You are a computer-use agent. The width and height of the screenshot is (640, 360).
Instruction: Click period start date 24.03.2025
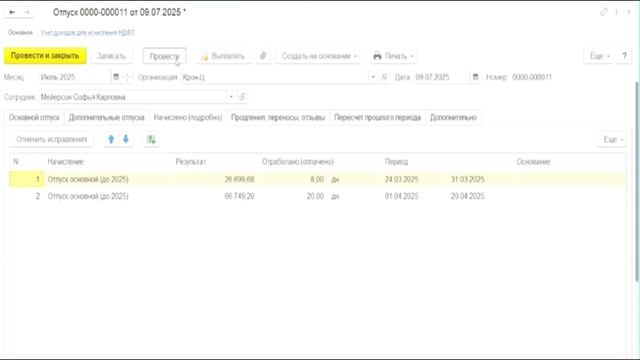(x=402, y=179)
